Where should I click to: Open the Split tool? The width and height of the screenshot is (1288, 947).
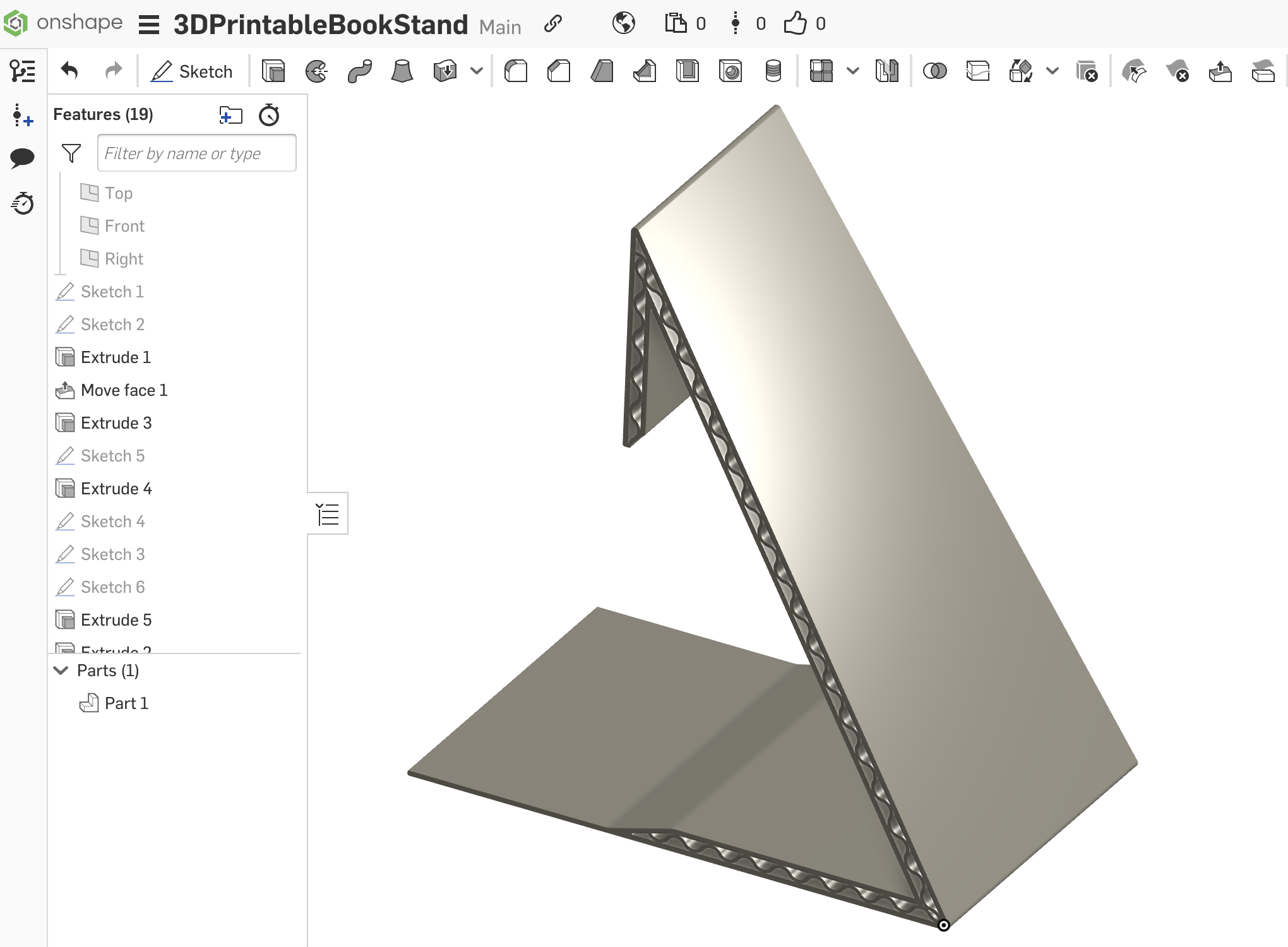click(978, 71)
